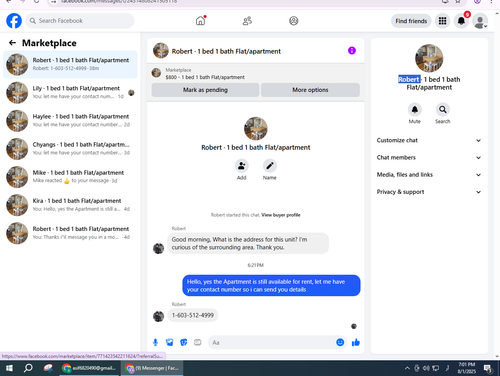Open the Groups icon in top navigation
Viewport: 500px width, 376px height.
coord(294,21)
